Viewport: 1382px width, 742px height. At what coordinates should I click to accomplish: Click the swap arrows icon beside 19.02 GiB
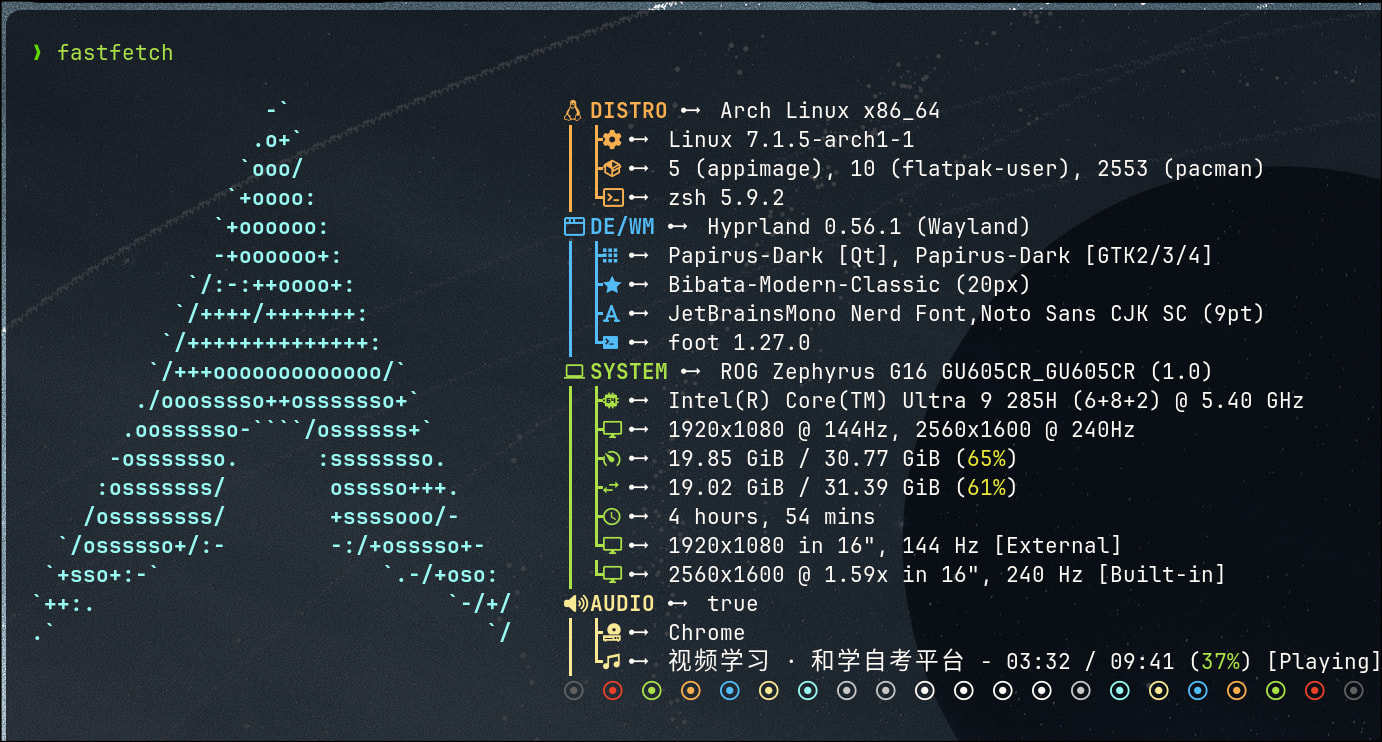612,488
